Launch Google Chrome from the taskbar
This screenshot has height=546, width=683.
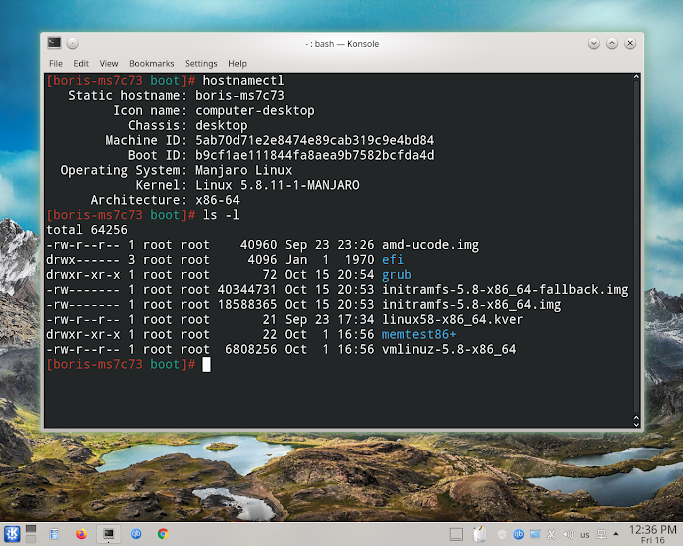pos(163,534)
